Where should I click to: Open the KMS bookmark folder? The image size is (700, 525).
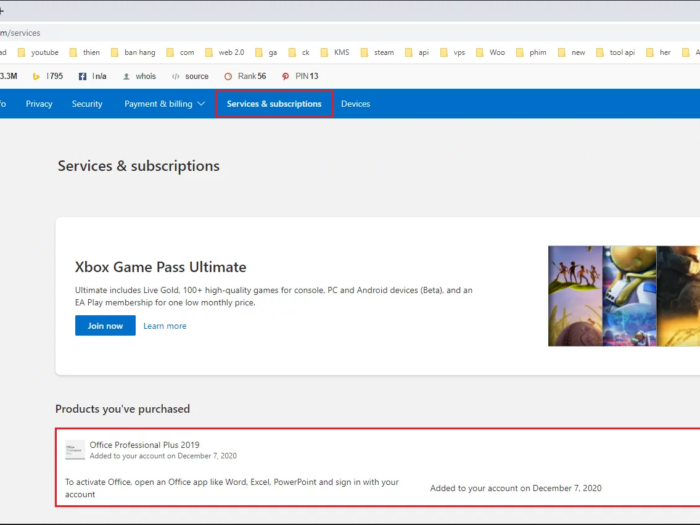click(335, 52)
